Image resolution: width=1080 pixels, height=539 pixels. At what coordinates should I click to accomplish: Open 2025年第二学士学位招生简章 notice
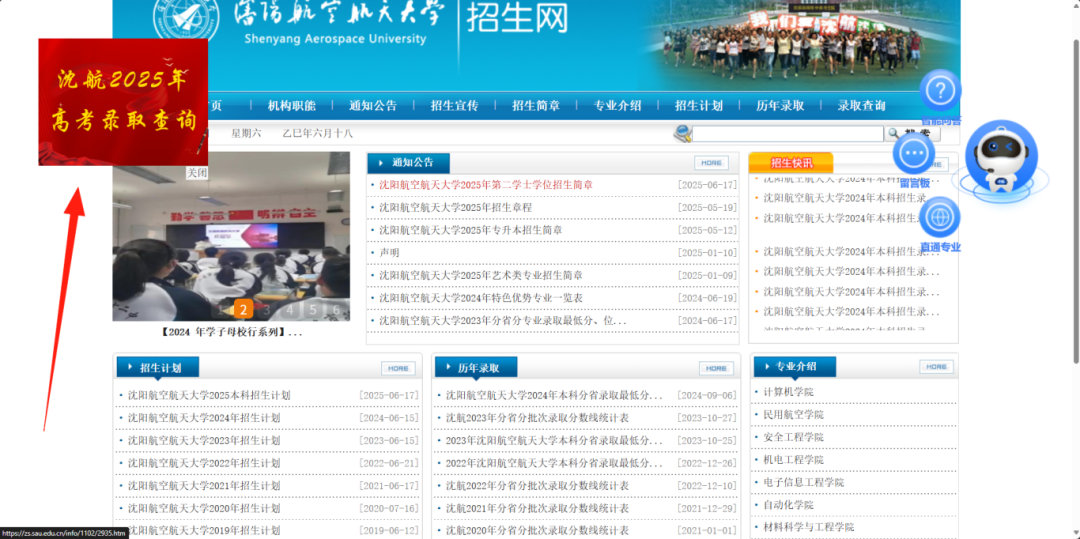[486, 185]
